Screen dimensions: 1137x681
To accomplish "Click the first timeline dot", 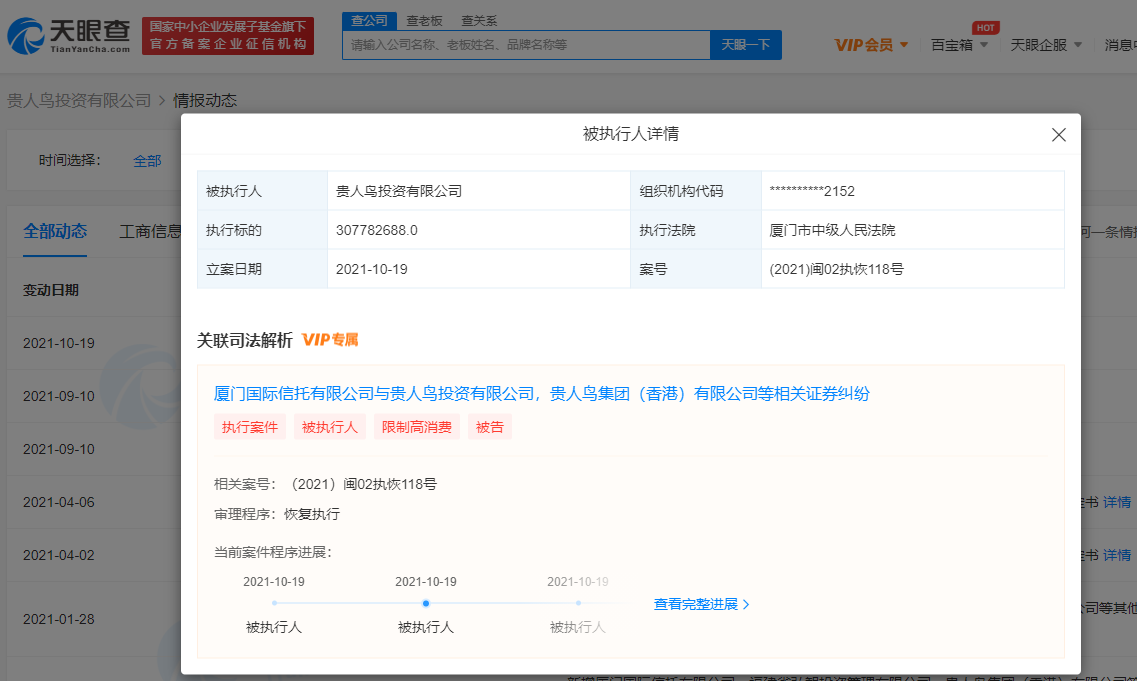I will click(274, 603).
